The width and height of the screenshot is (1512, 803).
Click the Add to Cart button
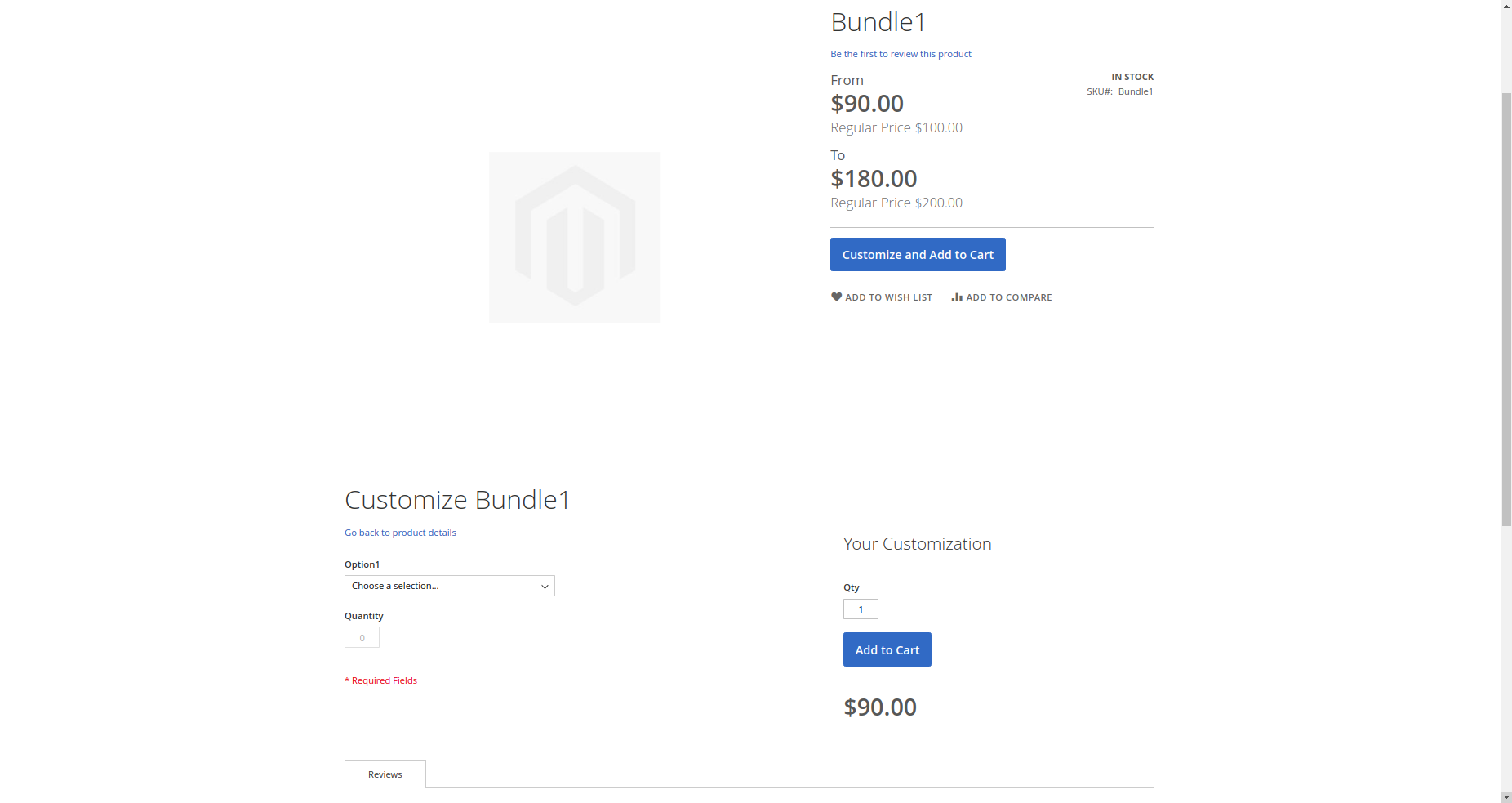[887, 650]
